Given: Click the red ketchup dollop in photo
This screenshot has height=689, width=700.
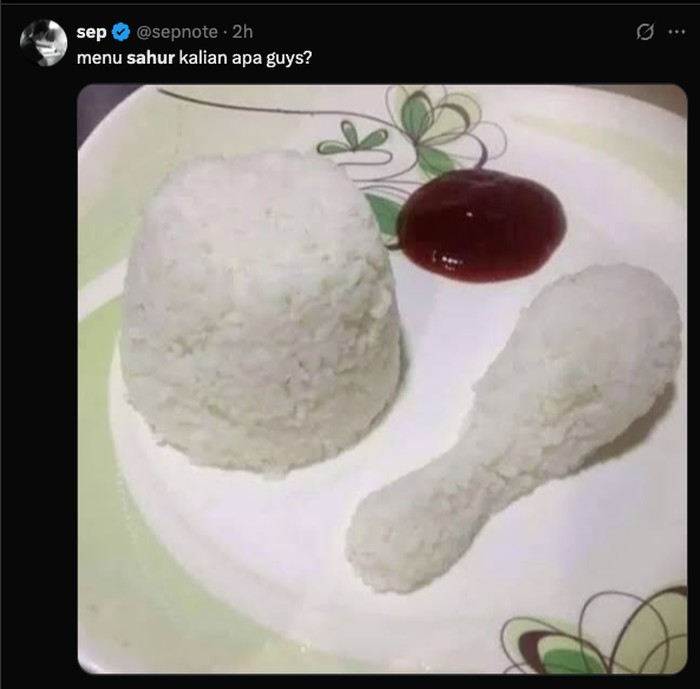Looking at the screenshot, I should (x=481, y=225).
